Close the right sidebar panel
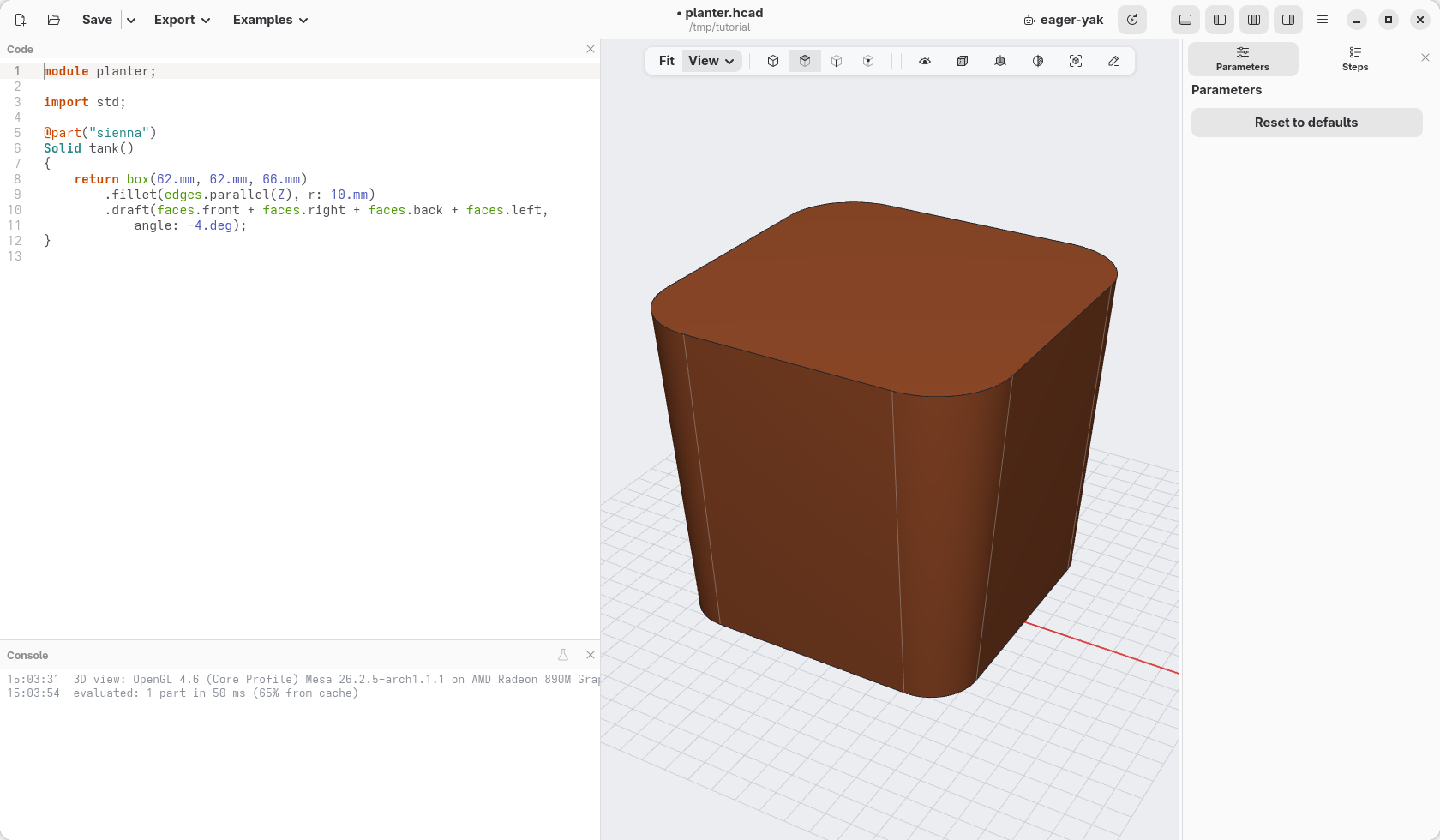1440x840 pixels. coord(1425,57)
